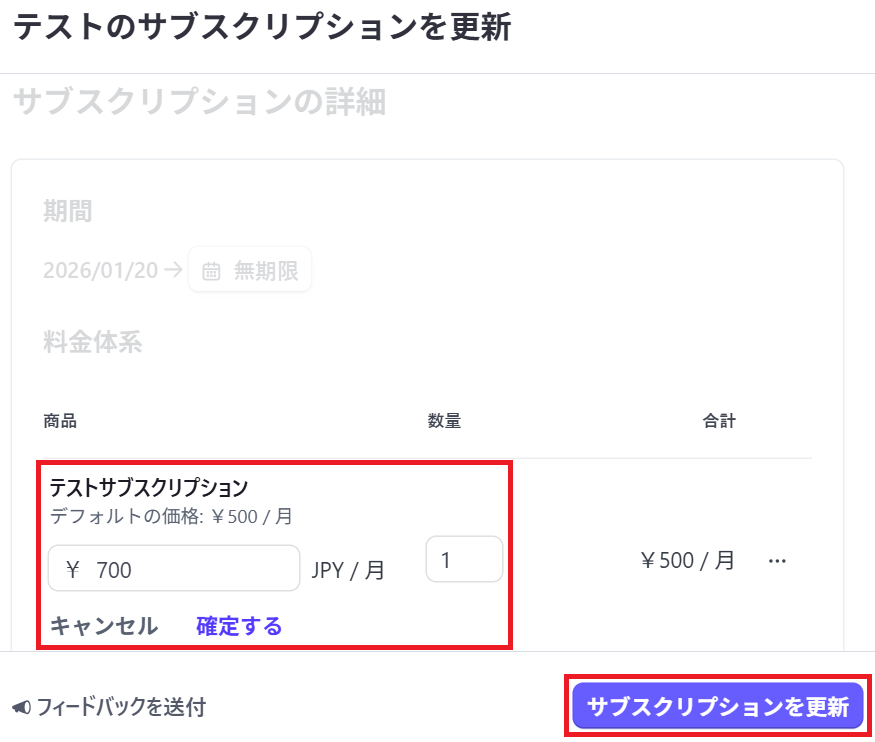Click the サブスクリプションを更新 button
The height and width of the screenshot is (742, 875).
coord(718,707)
